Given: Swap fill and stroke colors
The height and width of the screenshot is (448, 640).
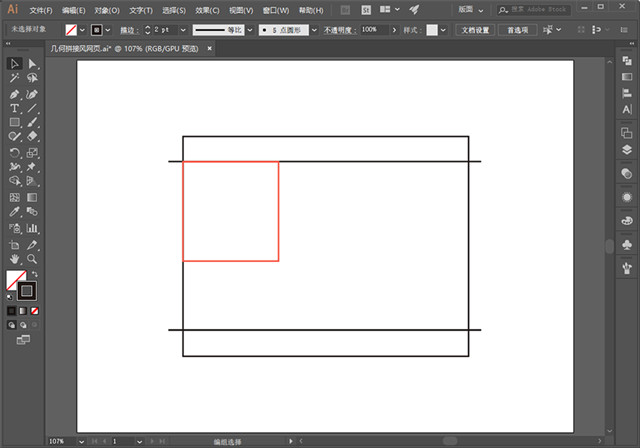Looking at the screenshot, I should (35, 274).
